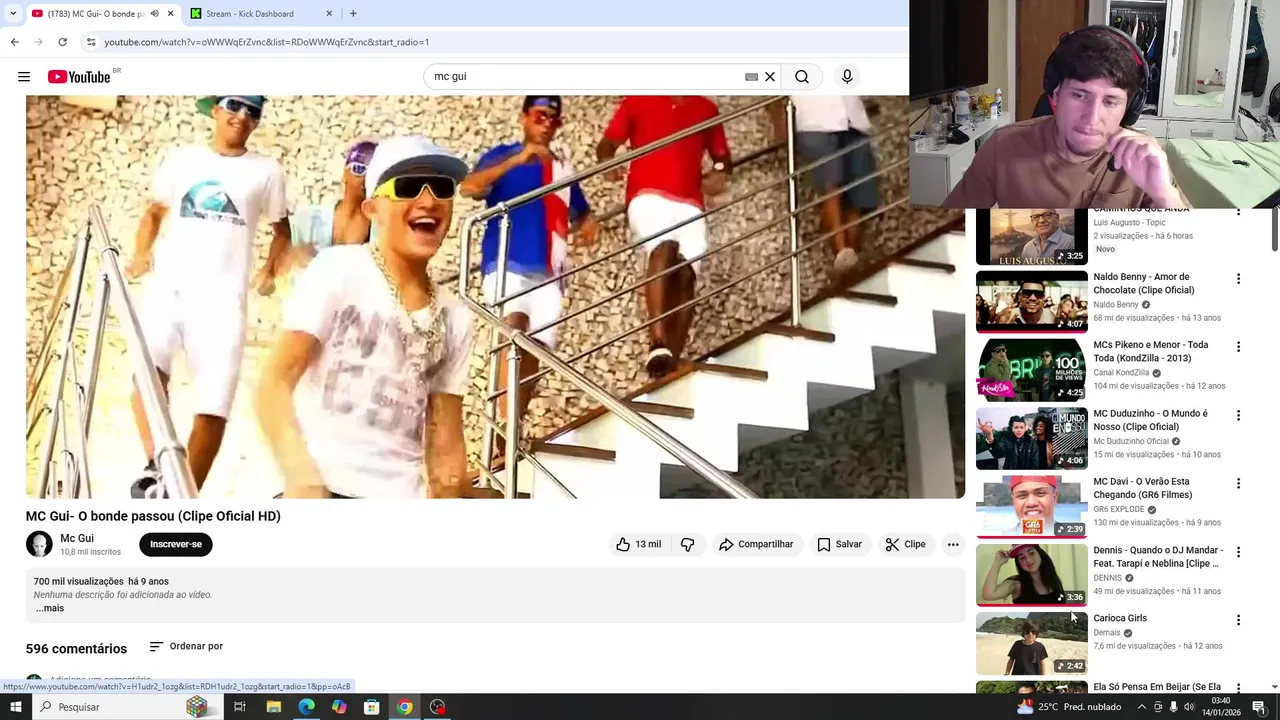Like the video with thumbs up

pos(638,544)
